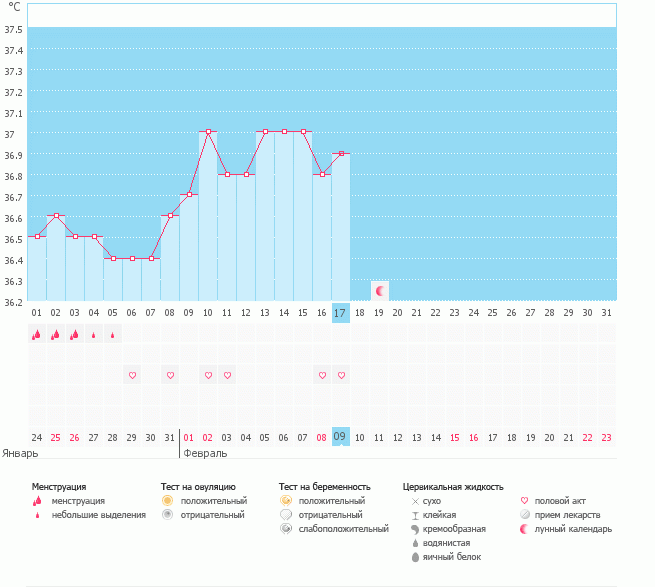Click the light discharge icon under day 05
655x587 pixels.
[x=112, y=335]
